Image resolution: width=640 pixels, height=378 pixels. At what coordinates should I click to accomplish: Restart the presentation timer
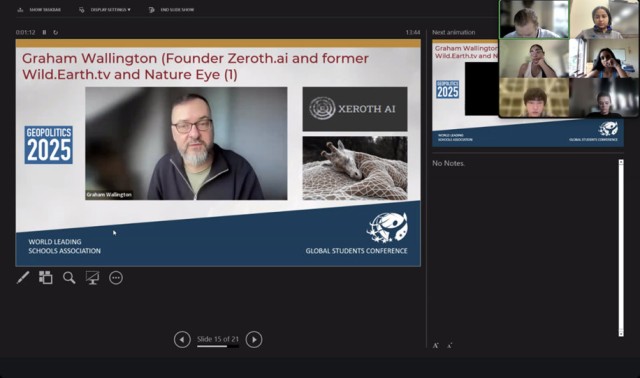tap(56, 32)
